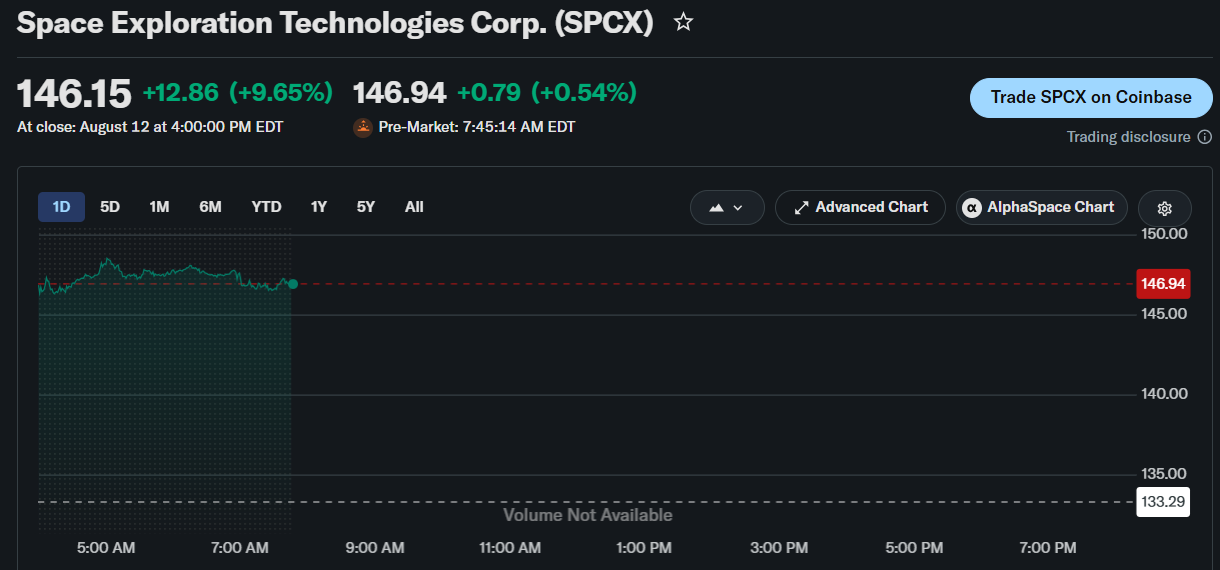
Task: Click the 135.00 axis value
Action: click(1164, 474)
